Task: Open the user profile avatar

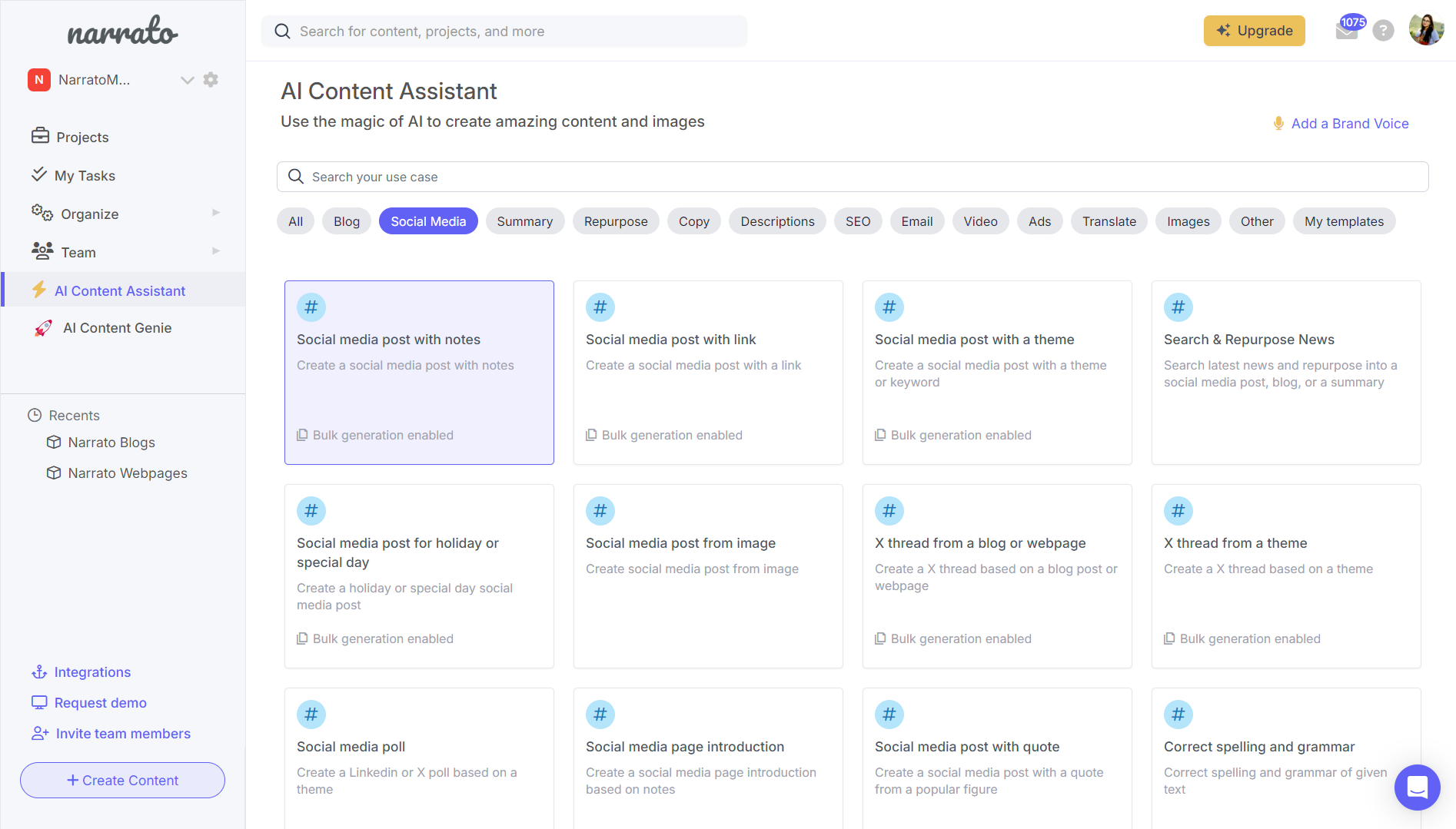Action: coord(1426,30)
